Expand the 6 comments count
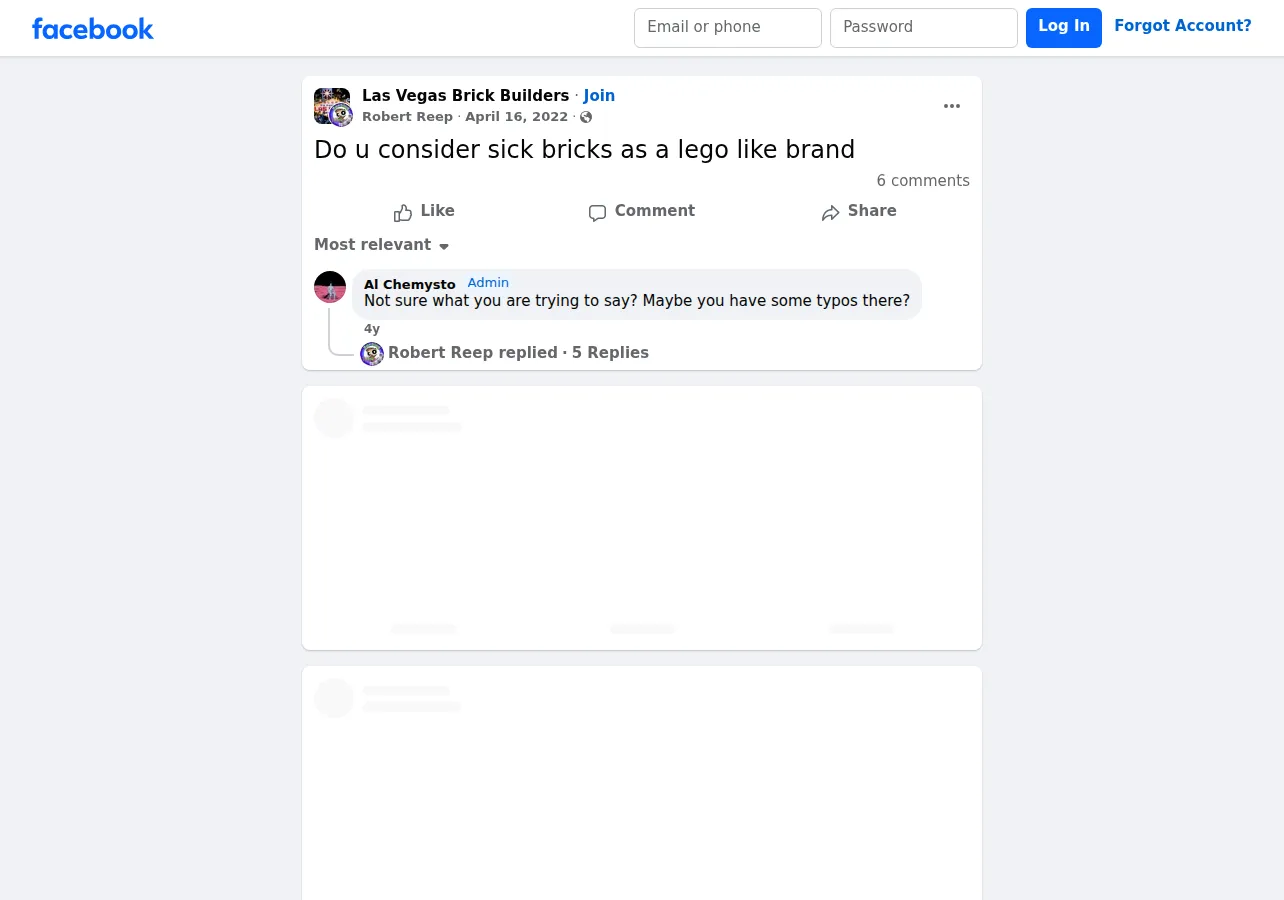The height and width of the screenshot is (900, 1284). tap(923, 181)
